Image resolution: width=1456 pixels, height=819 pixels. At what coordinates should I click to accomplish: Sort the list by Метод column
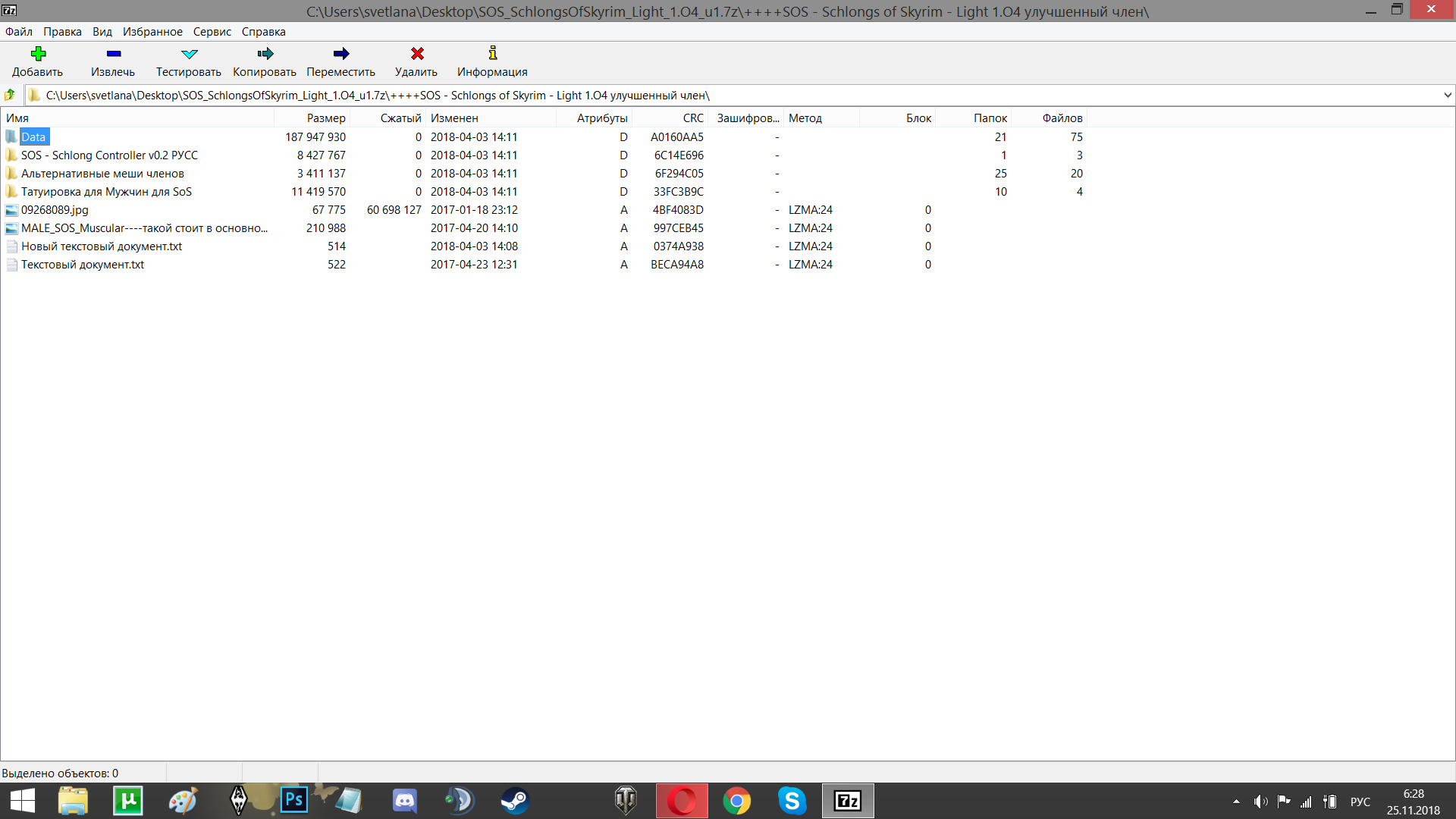pyautogui.click(x=822, y=118)
